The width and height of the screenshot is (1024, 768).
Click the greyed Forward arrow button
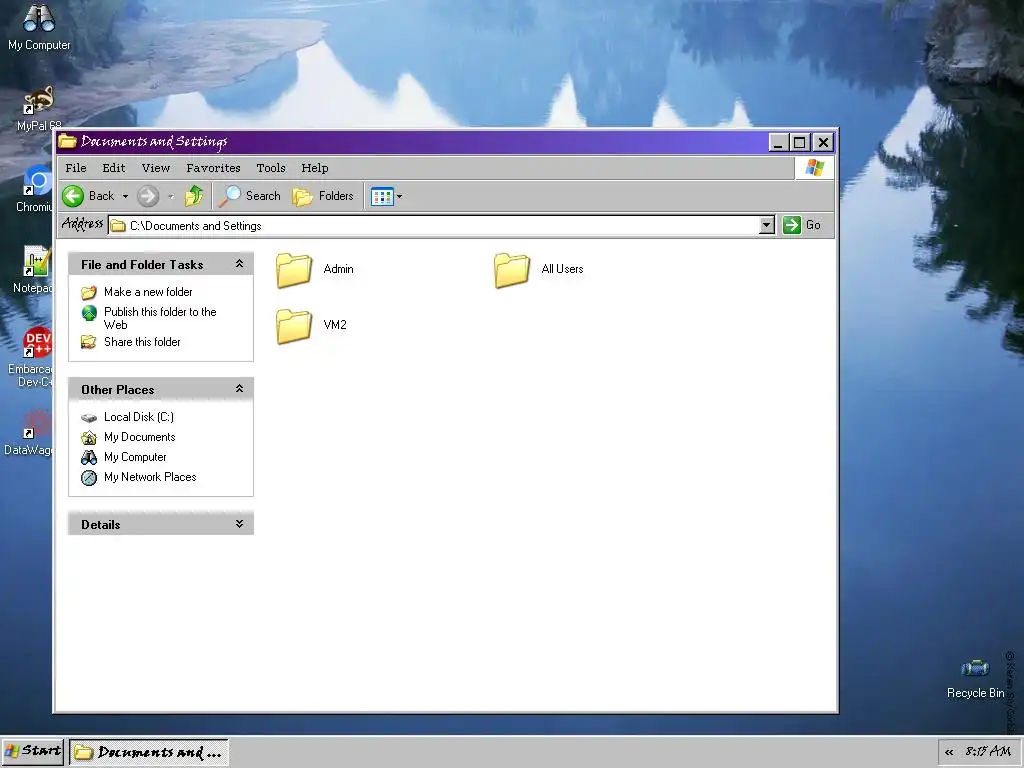click(148, 196)
